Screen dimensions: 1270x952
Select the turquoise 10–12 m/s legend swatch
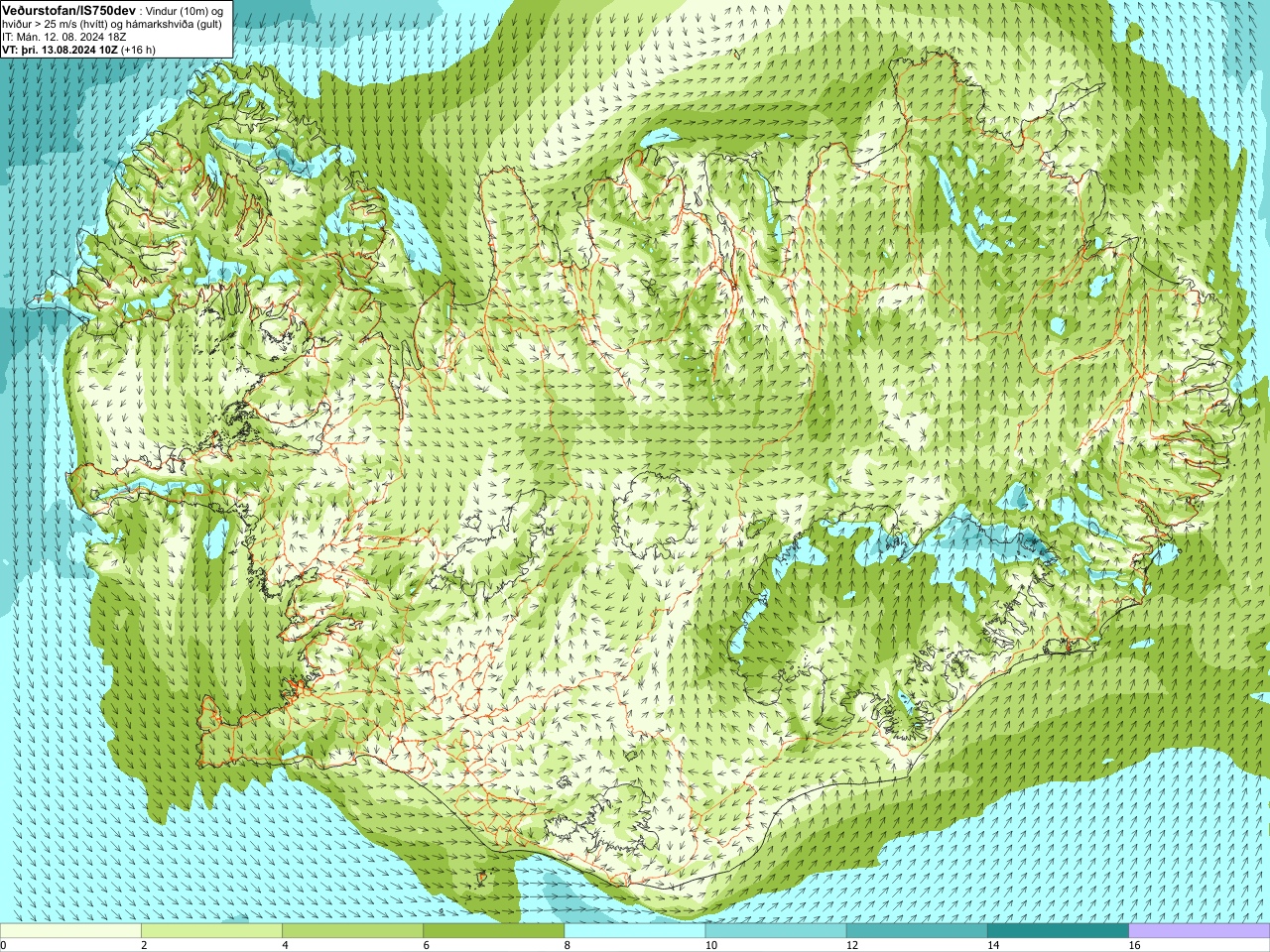coord(776,931)
